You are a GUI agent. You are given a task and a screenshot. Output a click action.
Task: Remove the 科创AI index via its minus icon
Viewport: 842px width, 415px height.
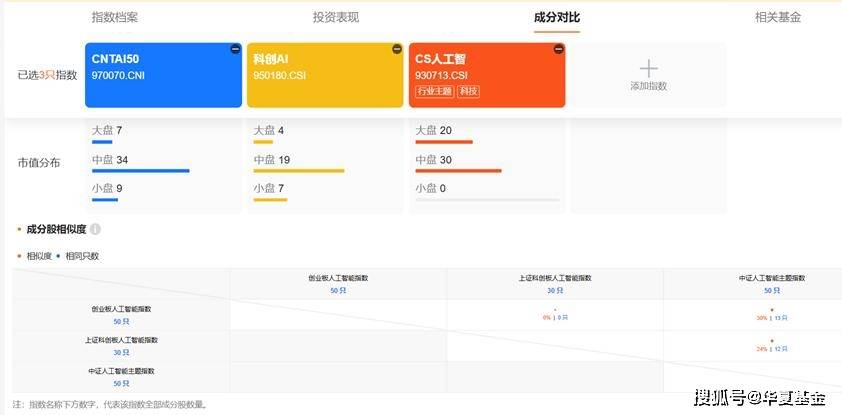397,49
